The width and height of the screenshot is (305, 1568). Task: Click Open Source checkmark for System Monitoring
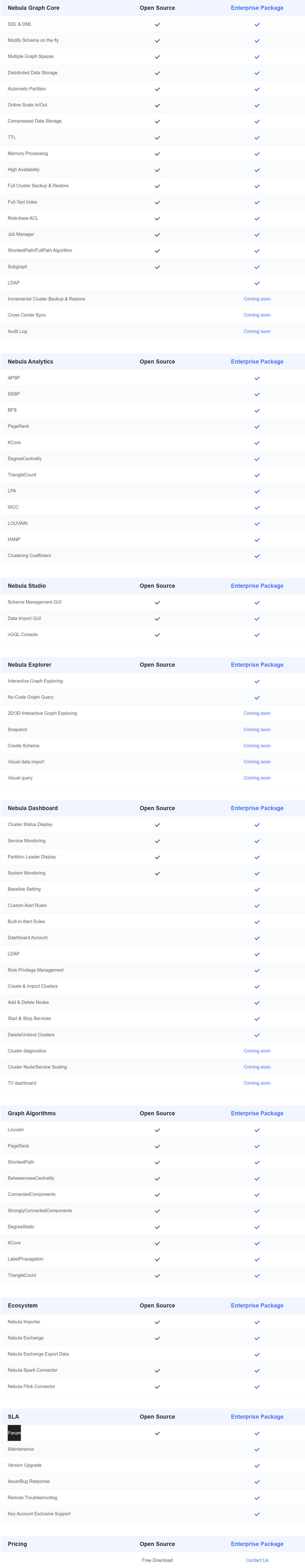(x=157, y=874)
